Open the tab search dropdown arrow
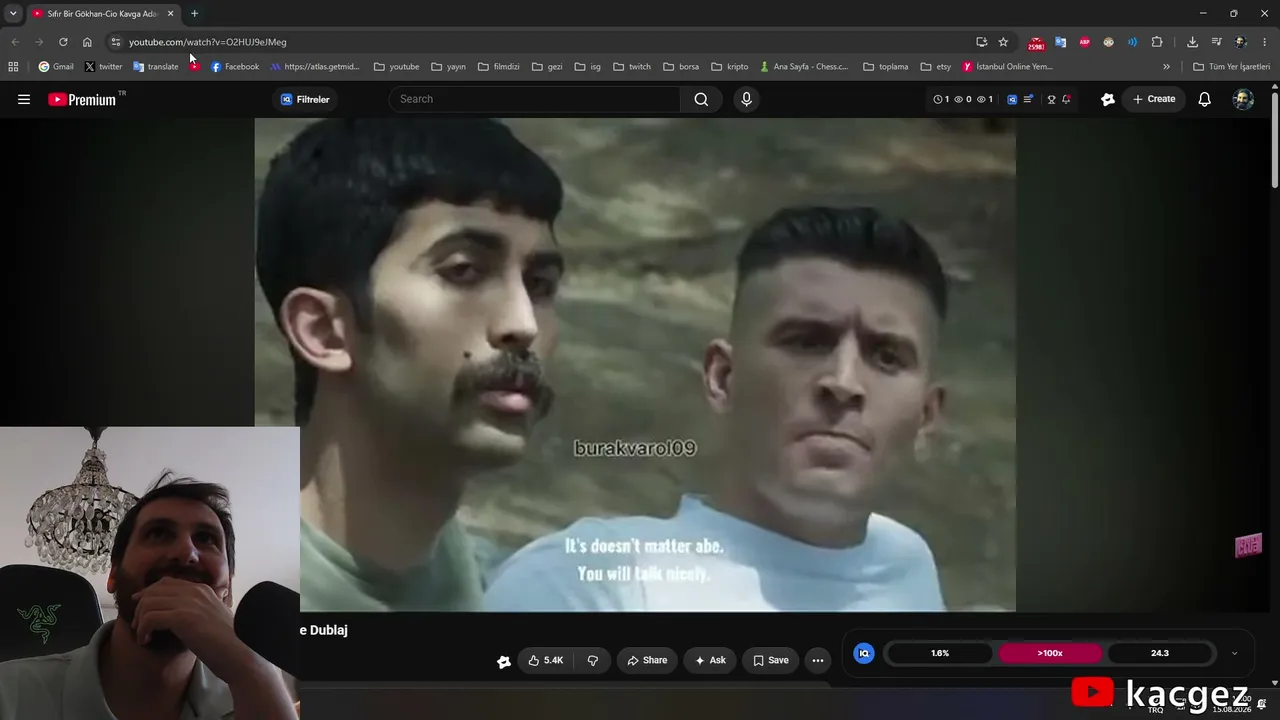The image size is (1280, 720). coord(13,13)
